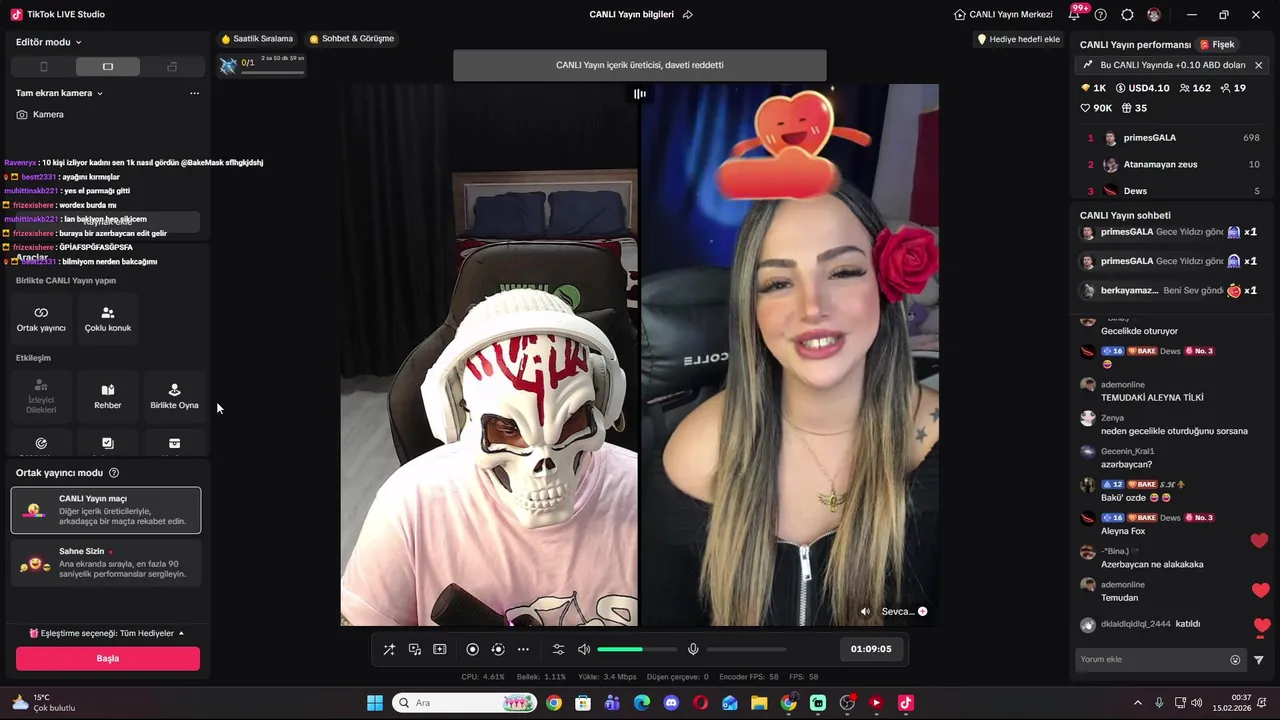Viewport: 1280px width, 720px height.
Task: Select the CANLI Yayın maçı mode
Action: coord(106,510)
